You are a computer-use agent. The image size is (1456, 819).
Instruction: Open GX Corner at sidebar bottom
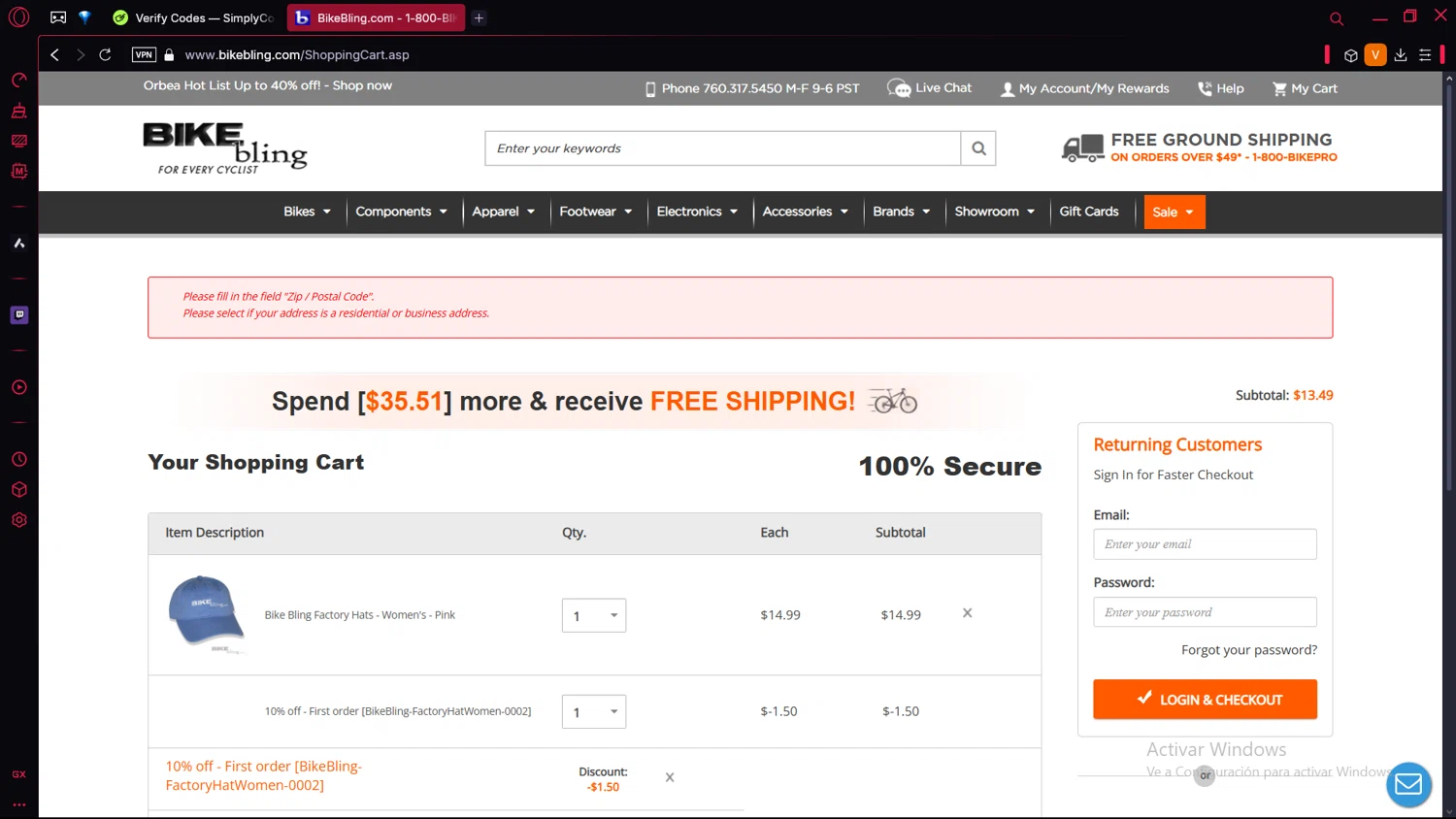tap(18, 774)
